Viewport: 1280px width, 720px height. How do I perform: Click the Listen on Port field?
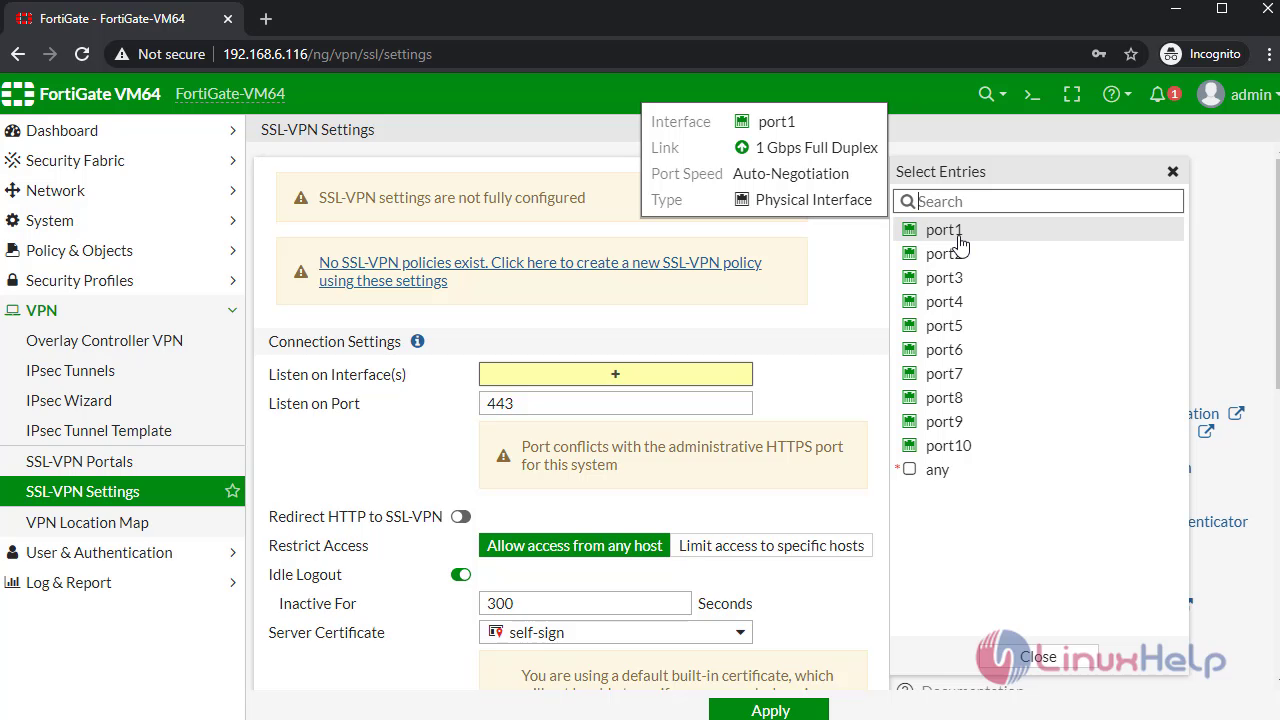[616, 404]
